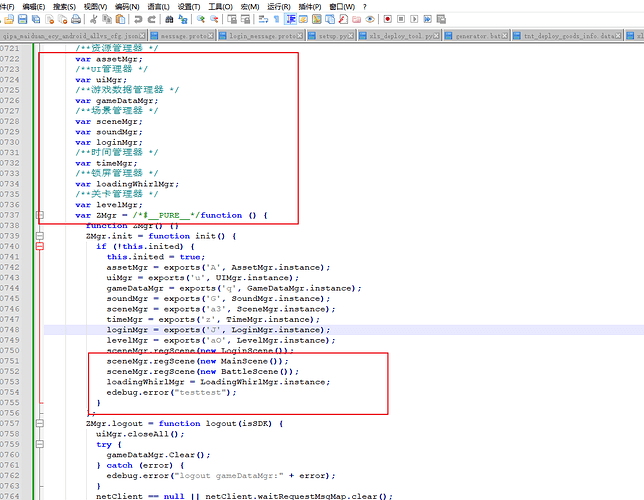Click the Synchronize horizontal scrolling icon
This screenshot has width=644, height=500.
tap(245, 19)
